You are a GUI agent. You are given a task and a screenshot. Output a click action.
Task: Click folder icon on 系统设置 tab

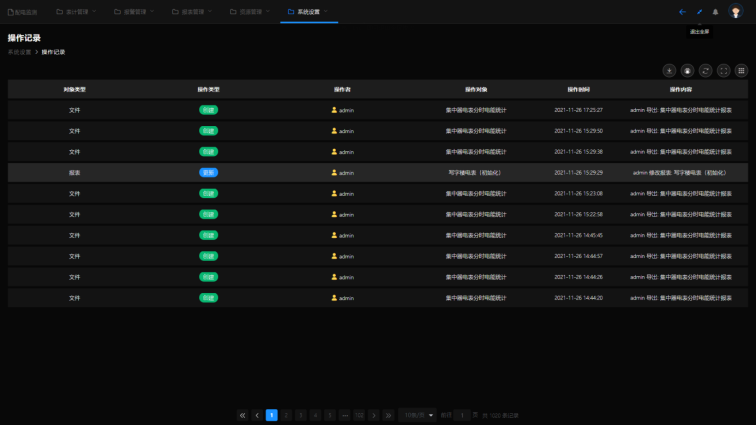[291, 12]
